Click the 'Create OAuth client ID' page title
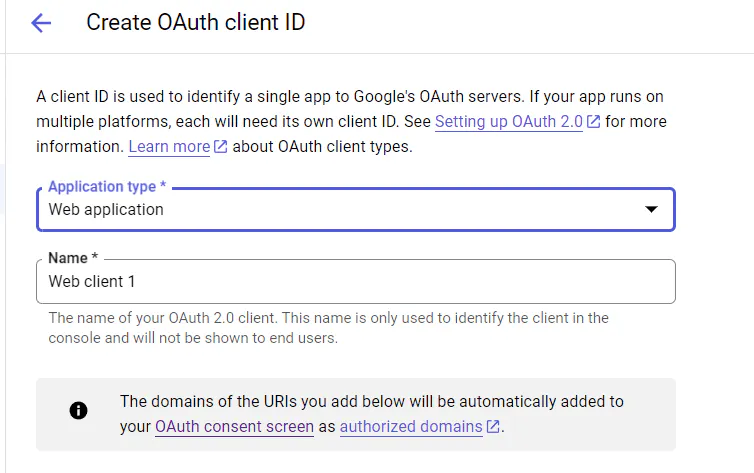Screen dimensions: 754x473 point(195,23)
